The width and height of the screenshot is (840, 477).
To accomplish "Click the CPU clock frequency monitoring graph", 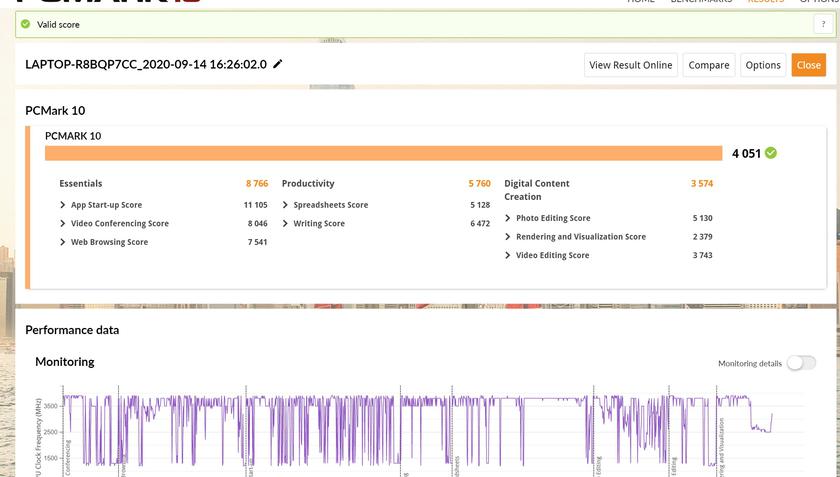I will point(420,430).
